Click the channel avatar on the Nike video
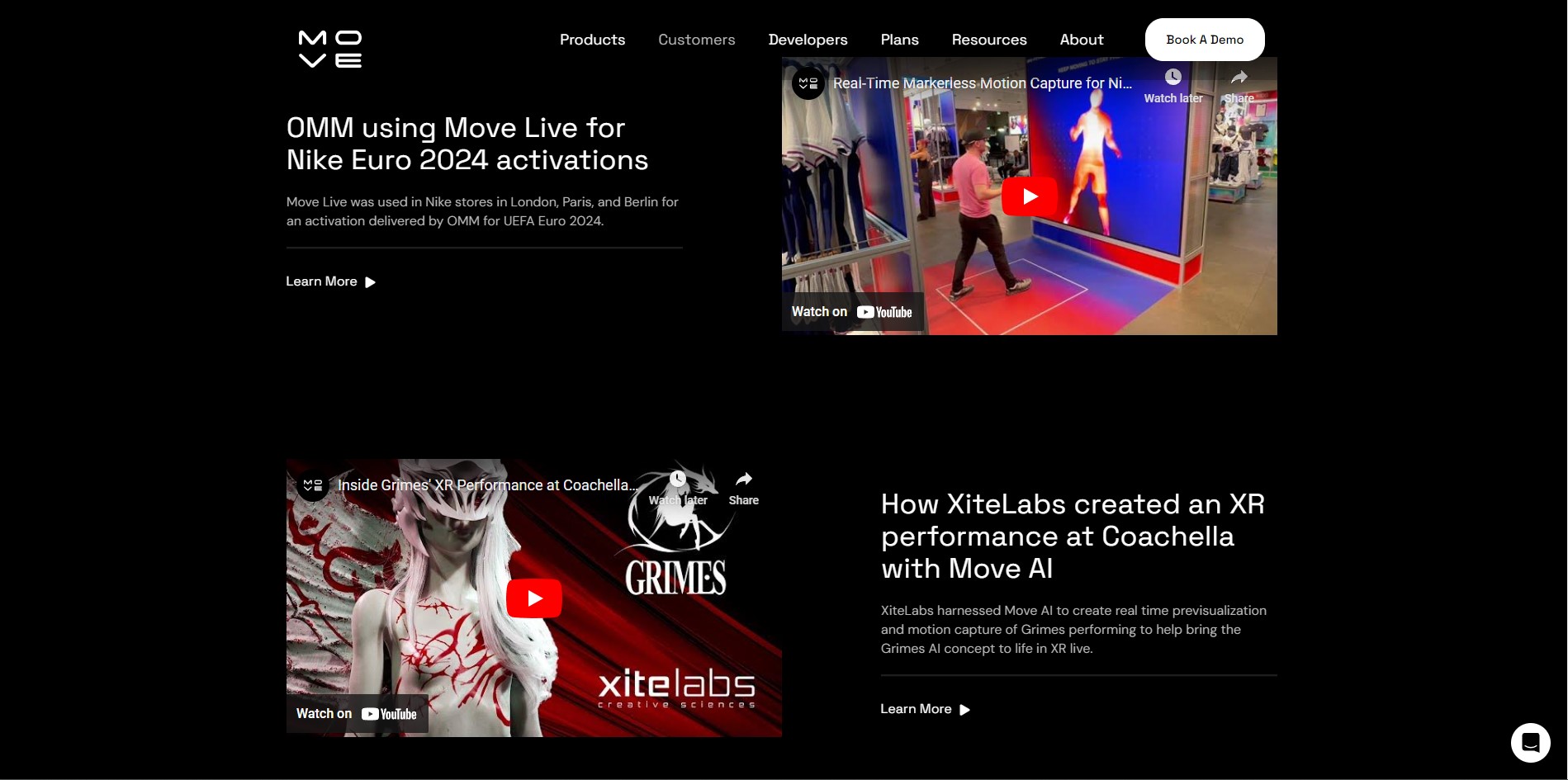Viewport: 1568px width, 780px height. point(808,83)
